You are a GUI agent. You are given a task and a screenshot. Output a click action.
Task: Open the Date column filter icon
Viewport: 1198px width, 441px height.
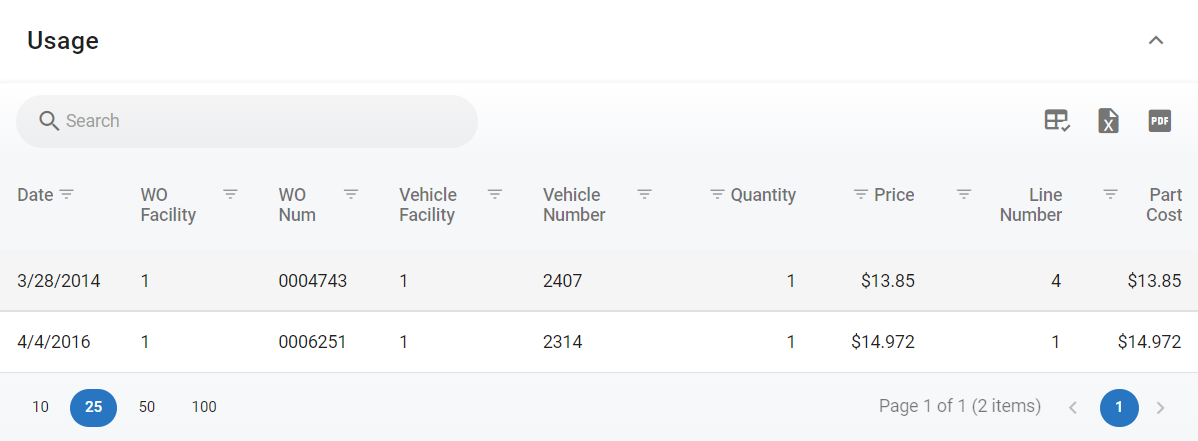[67, 194]
